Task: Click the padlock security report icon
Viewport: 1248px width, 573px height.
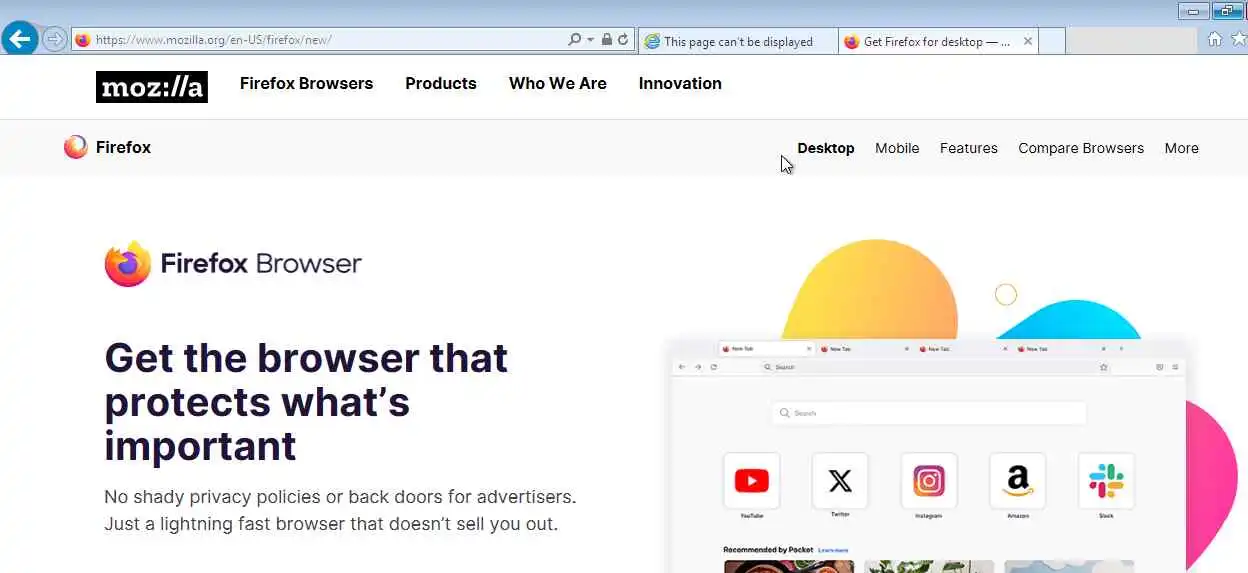Action: (607, 40)
